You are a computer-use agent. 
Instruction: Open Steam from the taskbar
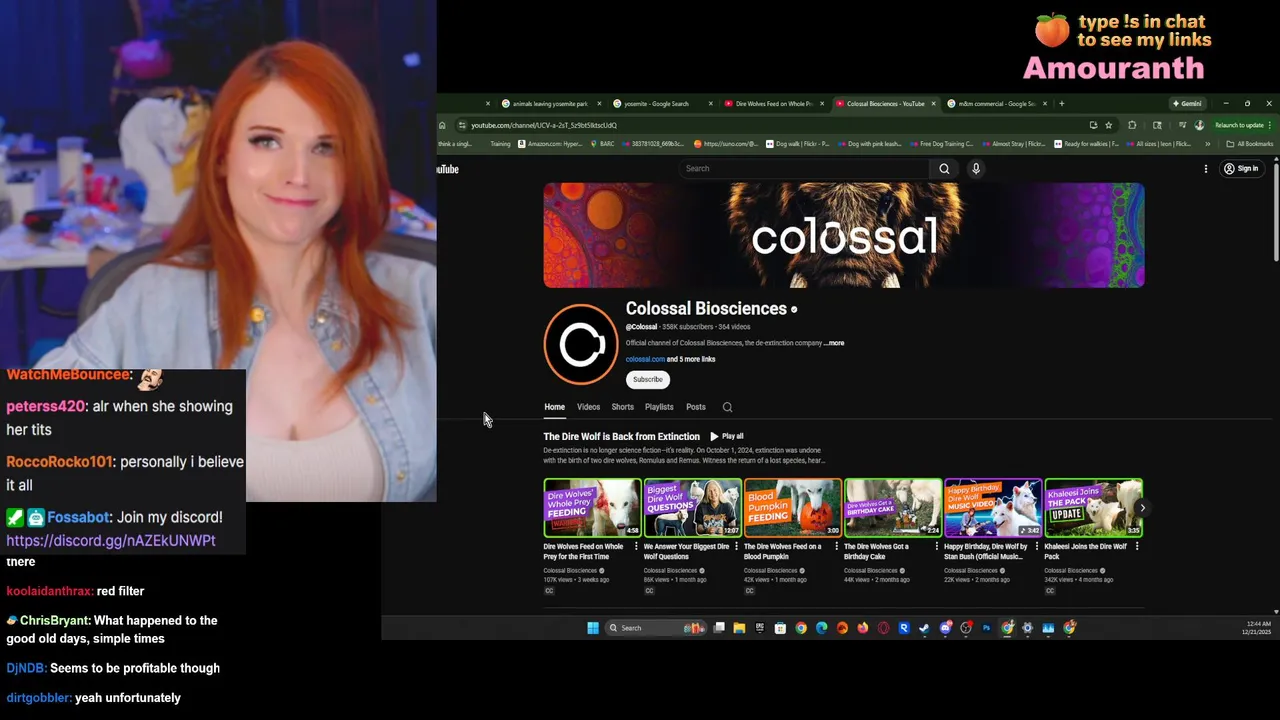(x=924, y=628)
